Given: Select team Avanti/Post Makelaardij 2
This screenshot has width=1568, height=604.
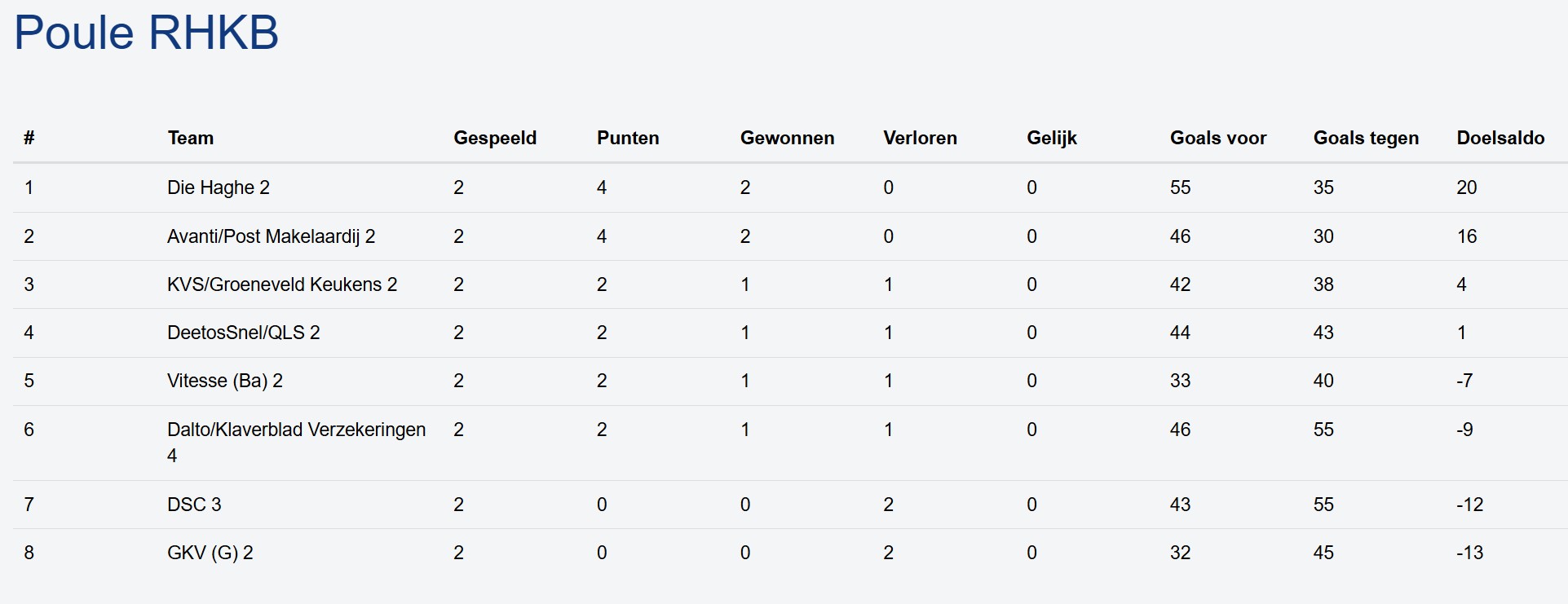Looking at the screenshot, I should pos(271,236).
